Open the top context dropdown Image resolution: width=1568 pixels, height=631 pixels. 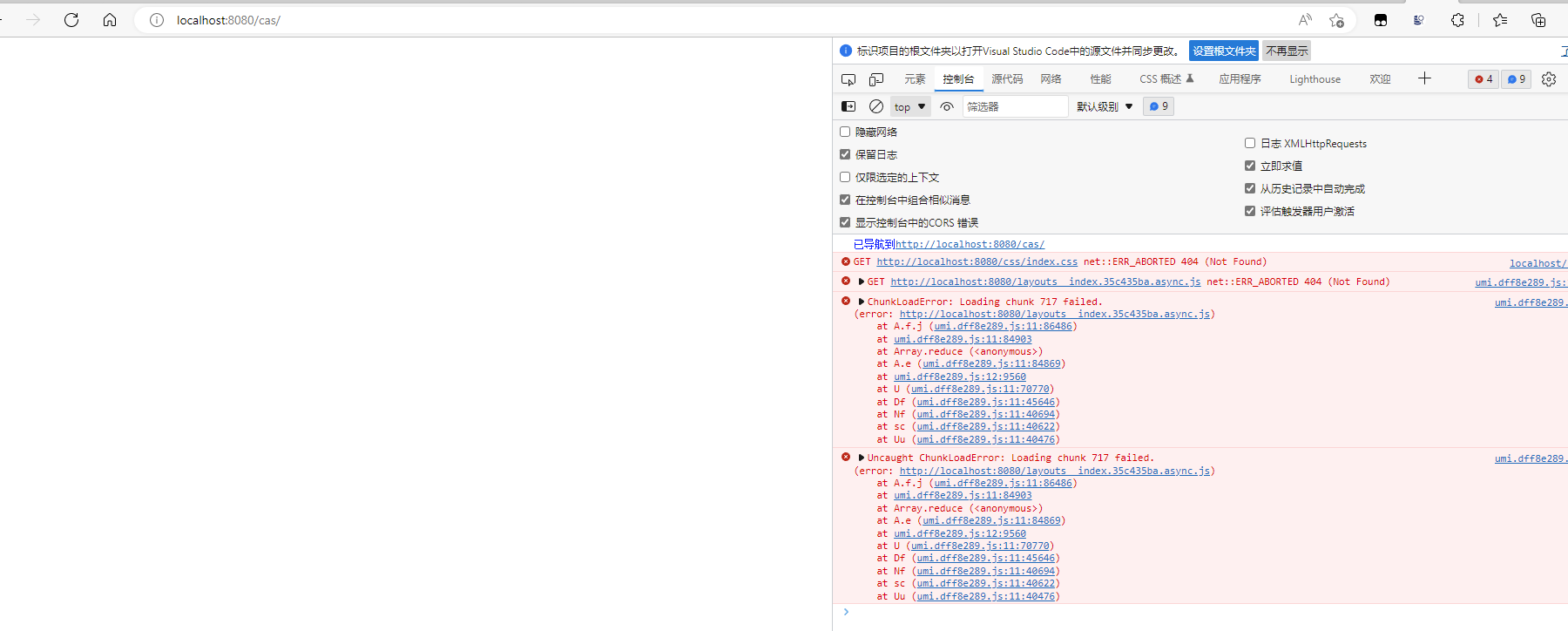tap(910, 106)
